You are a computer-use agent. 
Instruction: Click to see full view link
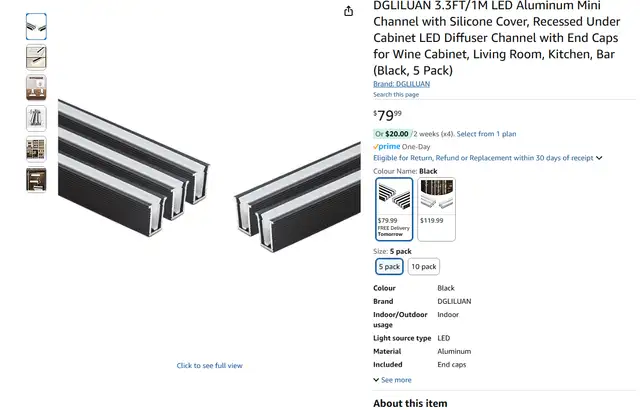(209, 366)
